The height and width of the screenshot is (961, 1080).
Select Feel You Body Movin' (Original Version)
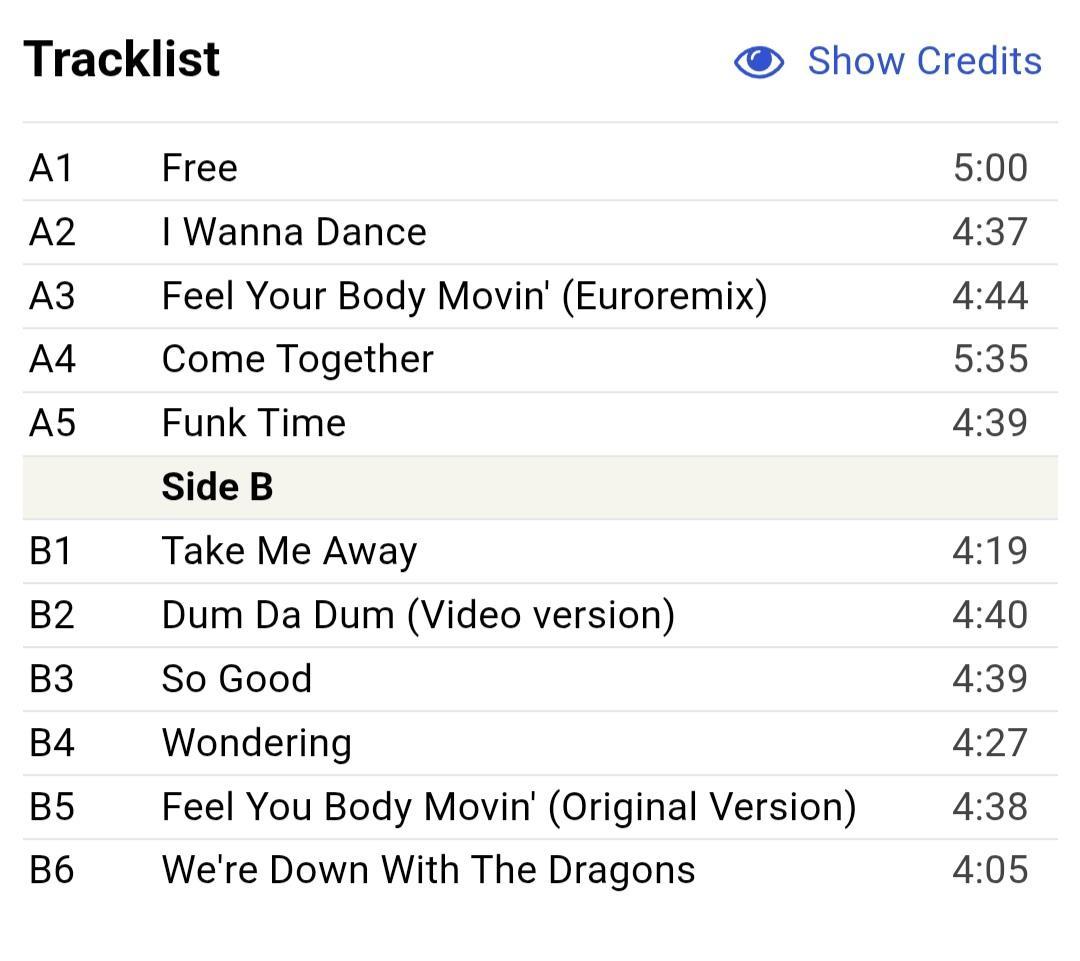click(x=509, y=807)
